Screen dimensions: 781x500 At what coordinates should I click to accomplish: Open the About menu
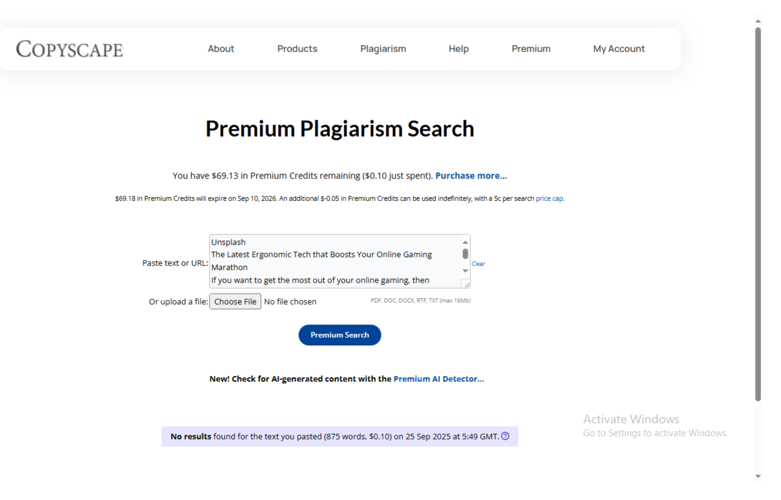221,49
